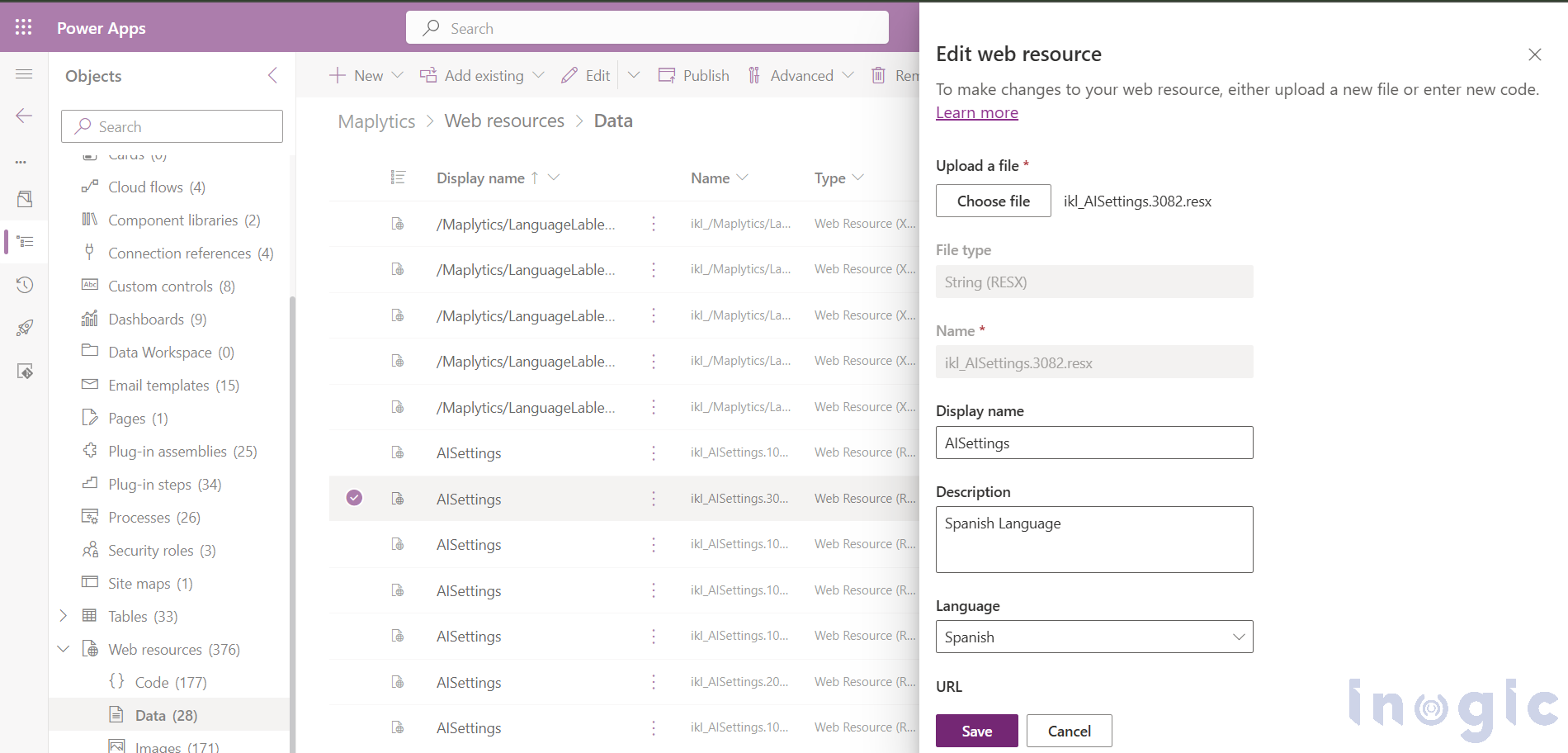This screenshot has width=1568, height=753.
Task: Open Dashboards in Objects tree
Action: pyautogui.click(x=158, y=320)
